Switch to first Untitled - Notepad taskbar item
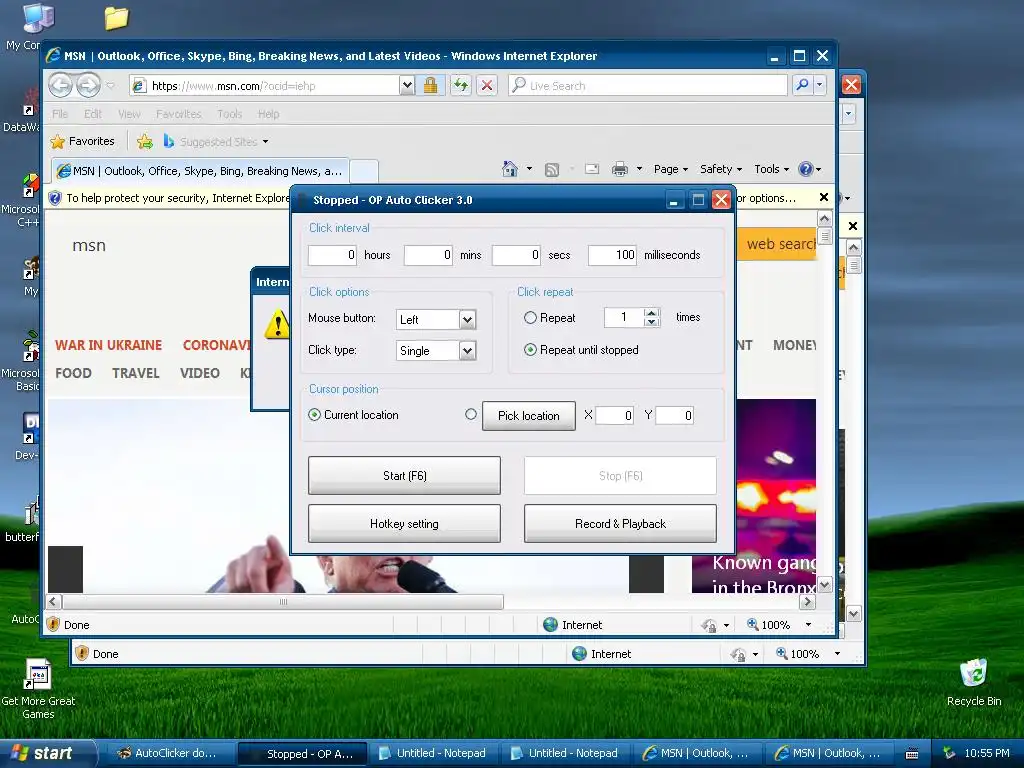 pyautogui.click(x=434, y=754)
